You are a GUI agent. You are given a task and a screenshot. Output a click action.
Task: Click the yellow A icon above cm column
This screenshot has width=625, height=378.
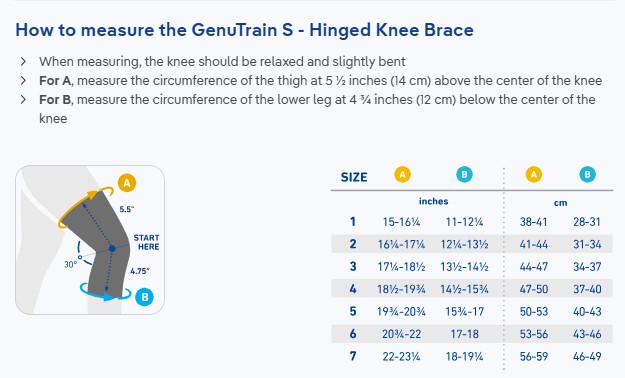coord(534,175)
